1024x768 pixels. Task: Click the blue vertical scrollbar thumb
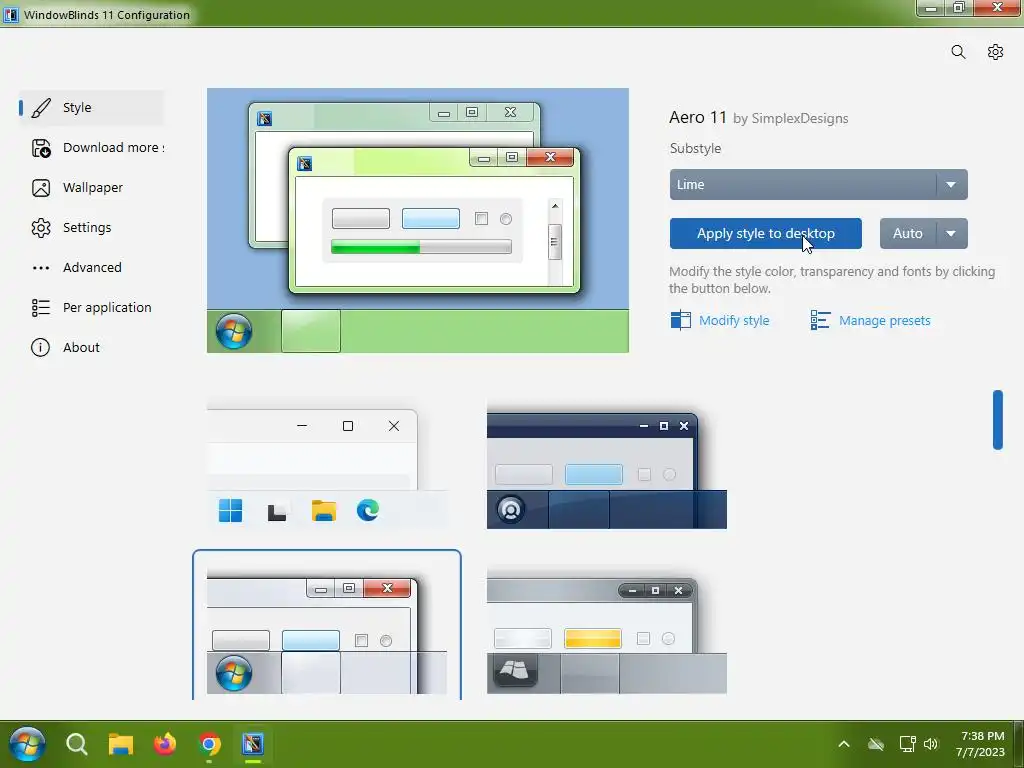(997, 420)
